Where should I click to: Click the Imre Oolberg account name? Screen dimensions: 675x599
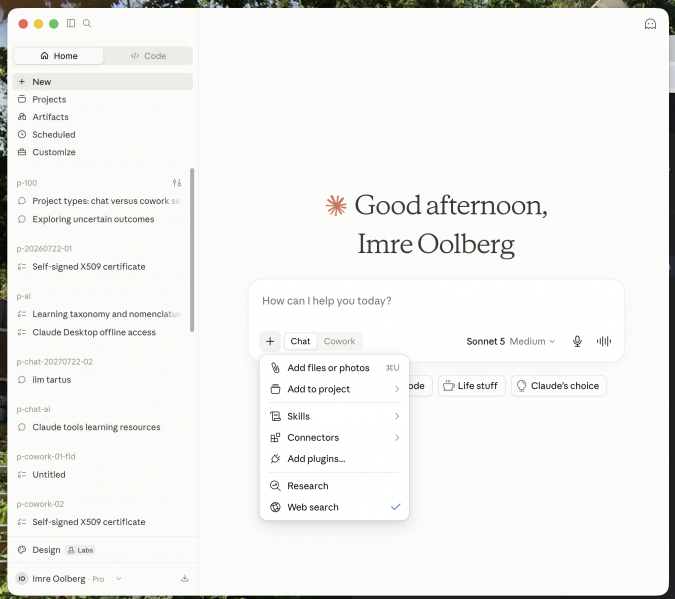pos(59,579)
